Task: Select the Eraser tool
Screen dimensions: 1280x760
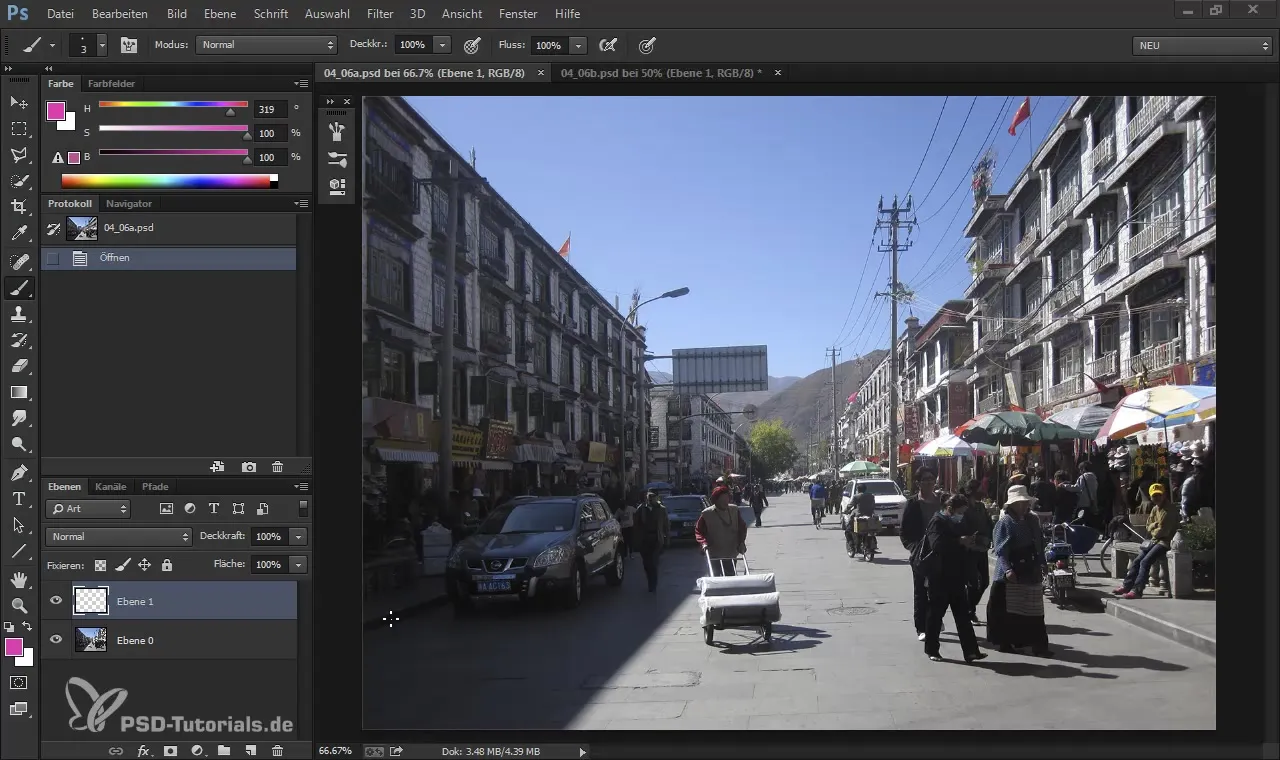Action: 19,366
